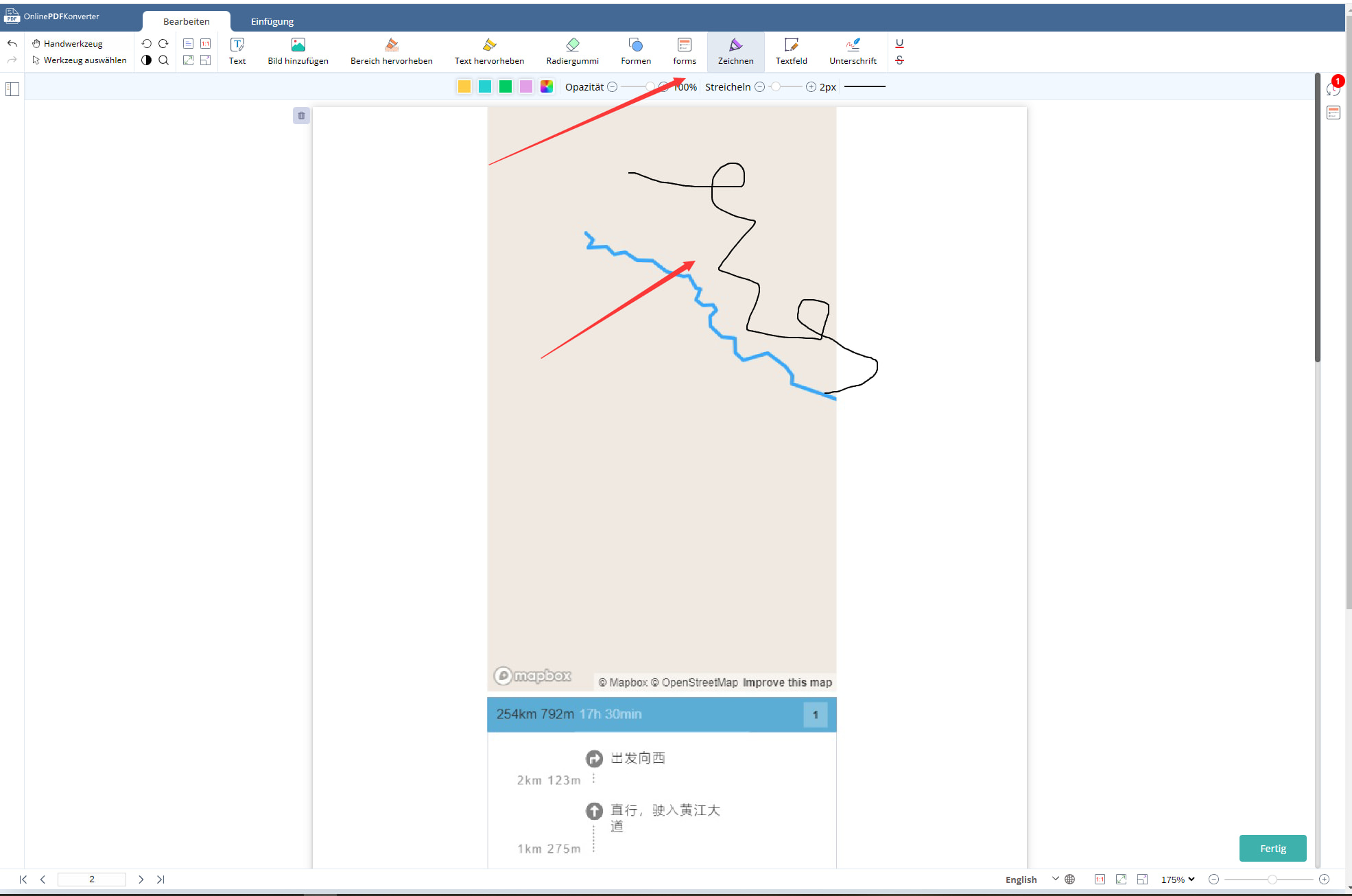Open the forms dropdown panel
The image size is (1352, 896).
684,51
